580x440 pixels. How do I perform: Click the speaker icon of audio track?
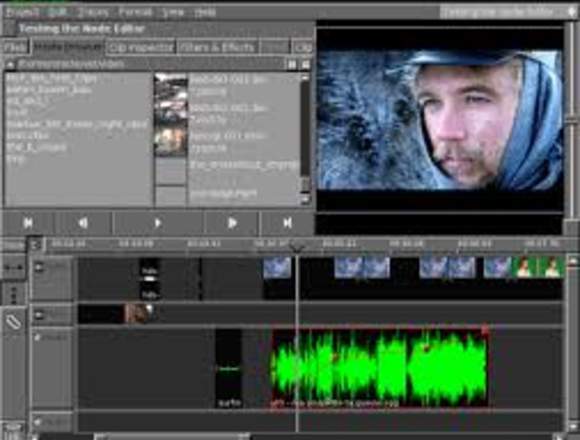37,337
